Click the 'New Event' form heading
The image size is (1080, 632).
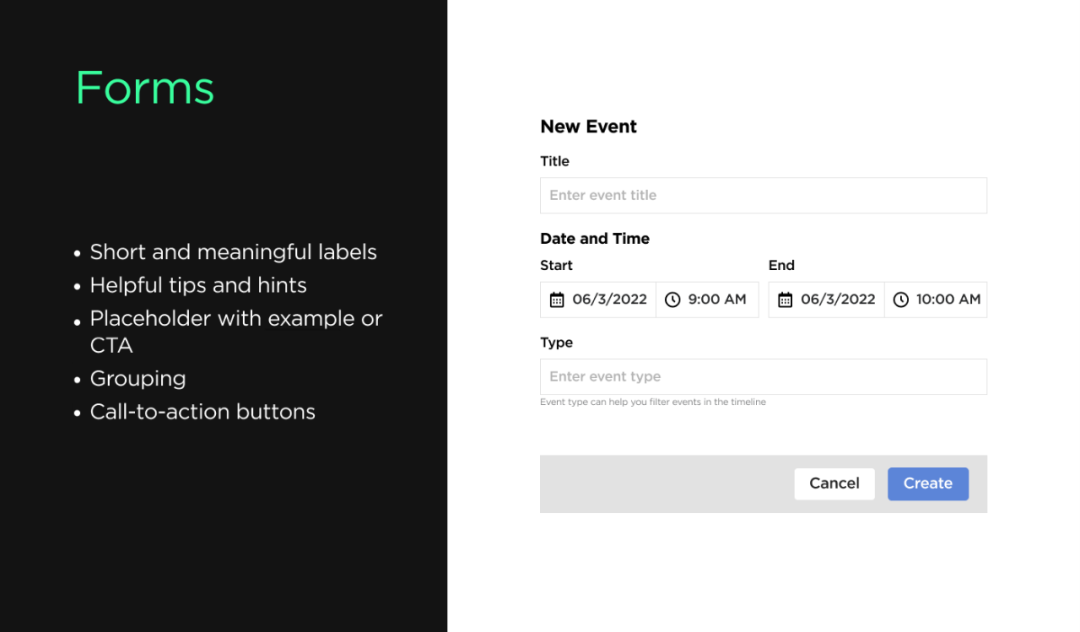(588, 127)
